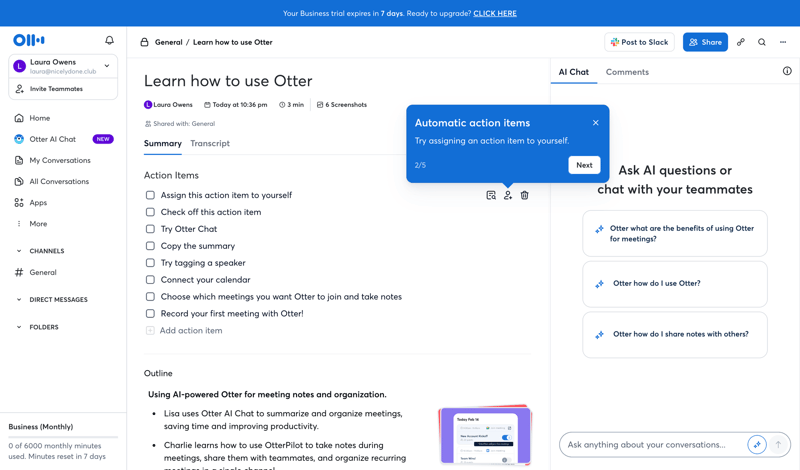Check 'Try tagging a speaker'
This screenshot has width=800, height=470.
[x=150, y=263]
